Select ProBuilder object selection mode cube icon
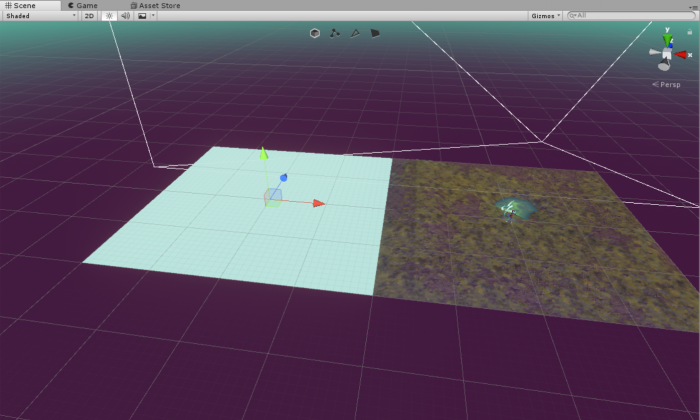This screenshot has height=420, width=700. point(315,33)
